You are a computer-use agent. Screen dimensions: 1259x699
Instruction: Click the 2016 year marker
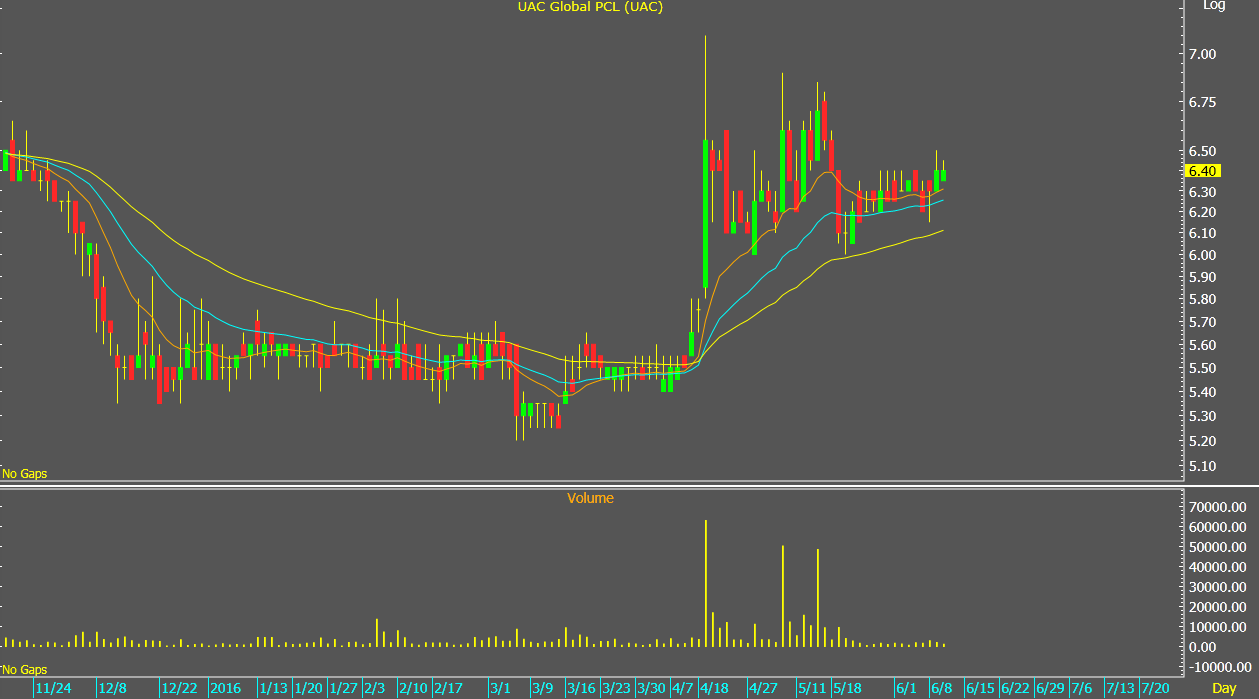click(x=226, y=688)
